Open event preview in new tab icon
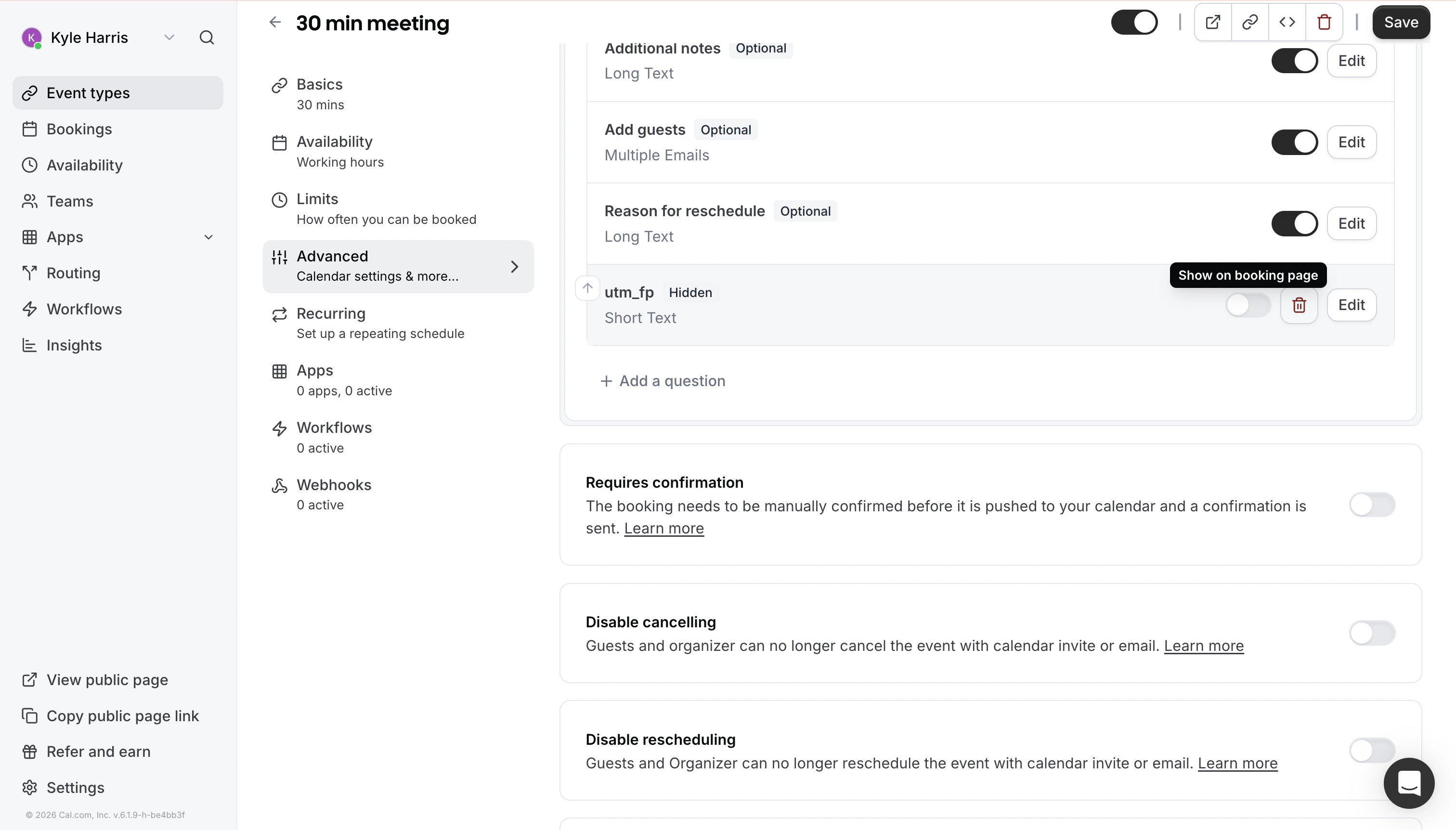The height and width of the screenshot is (830, 1456). (x=1212, y=22)
